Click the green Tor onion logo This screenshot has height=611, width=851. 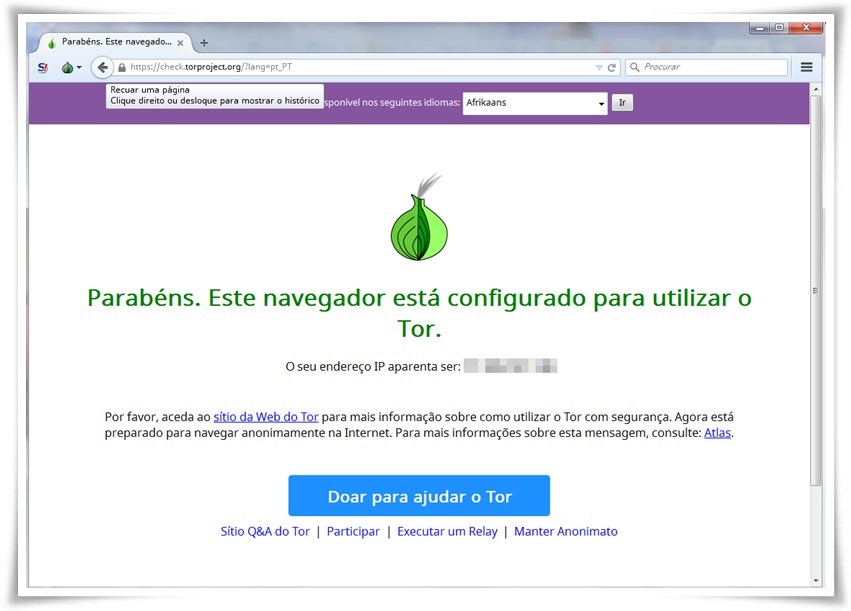[420, 217]
